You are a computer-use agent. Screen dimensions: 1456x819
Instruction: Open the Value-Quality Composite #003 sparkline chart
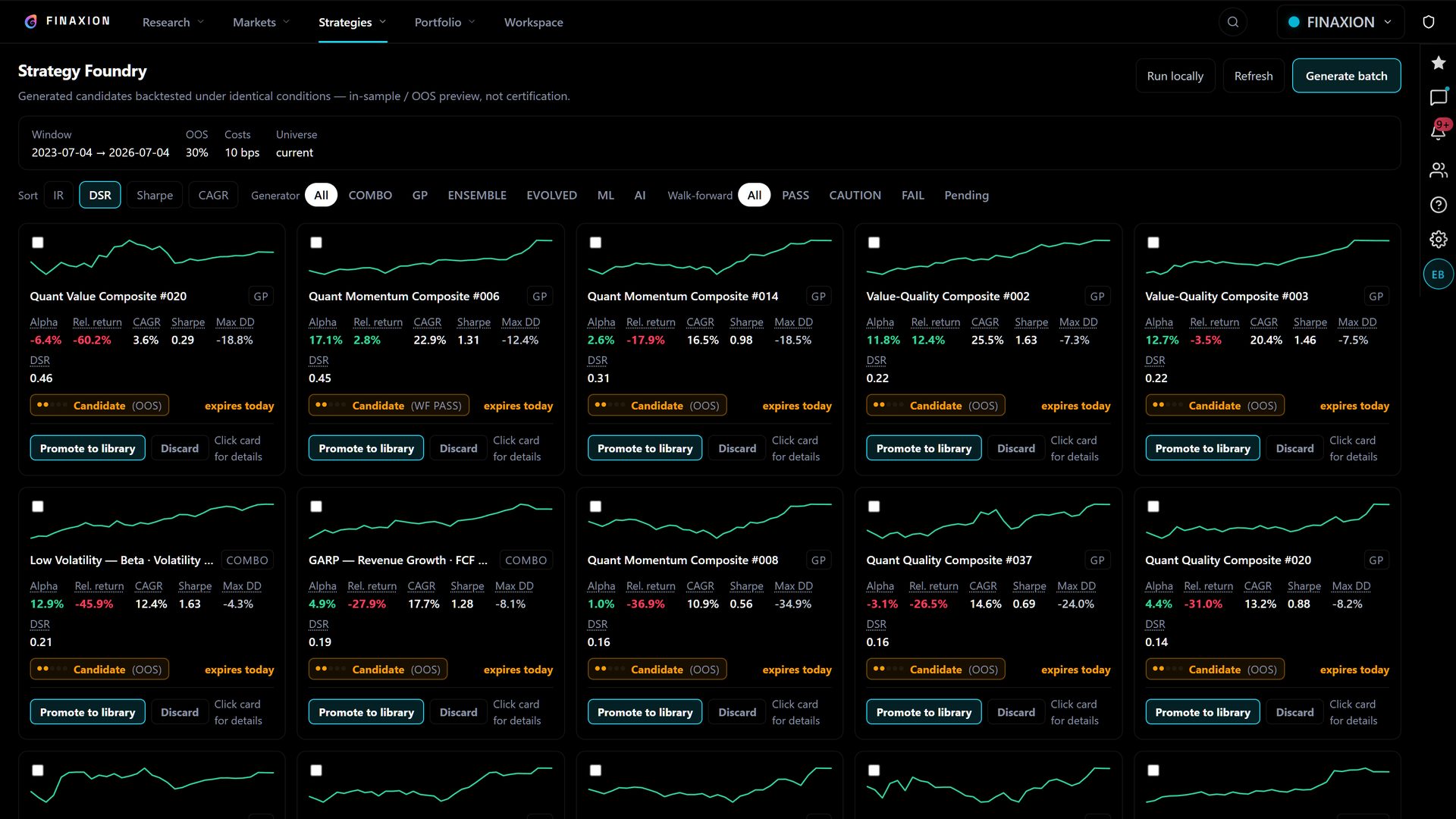tap(1267, 256)
